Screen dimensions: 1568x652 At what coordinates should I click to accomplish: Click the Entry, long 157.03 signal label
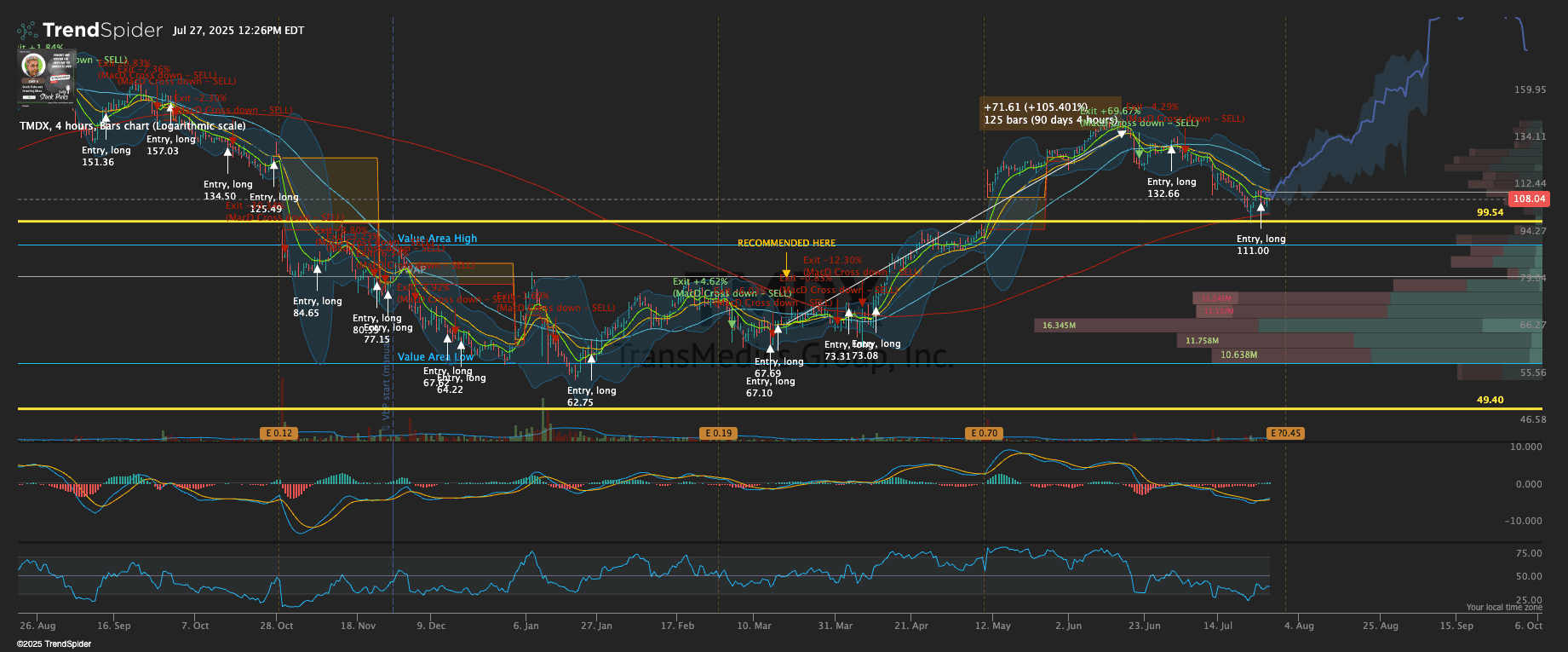(x=171, y=145)
